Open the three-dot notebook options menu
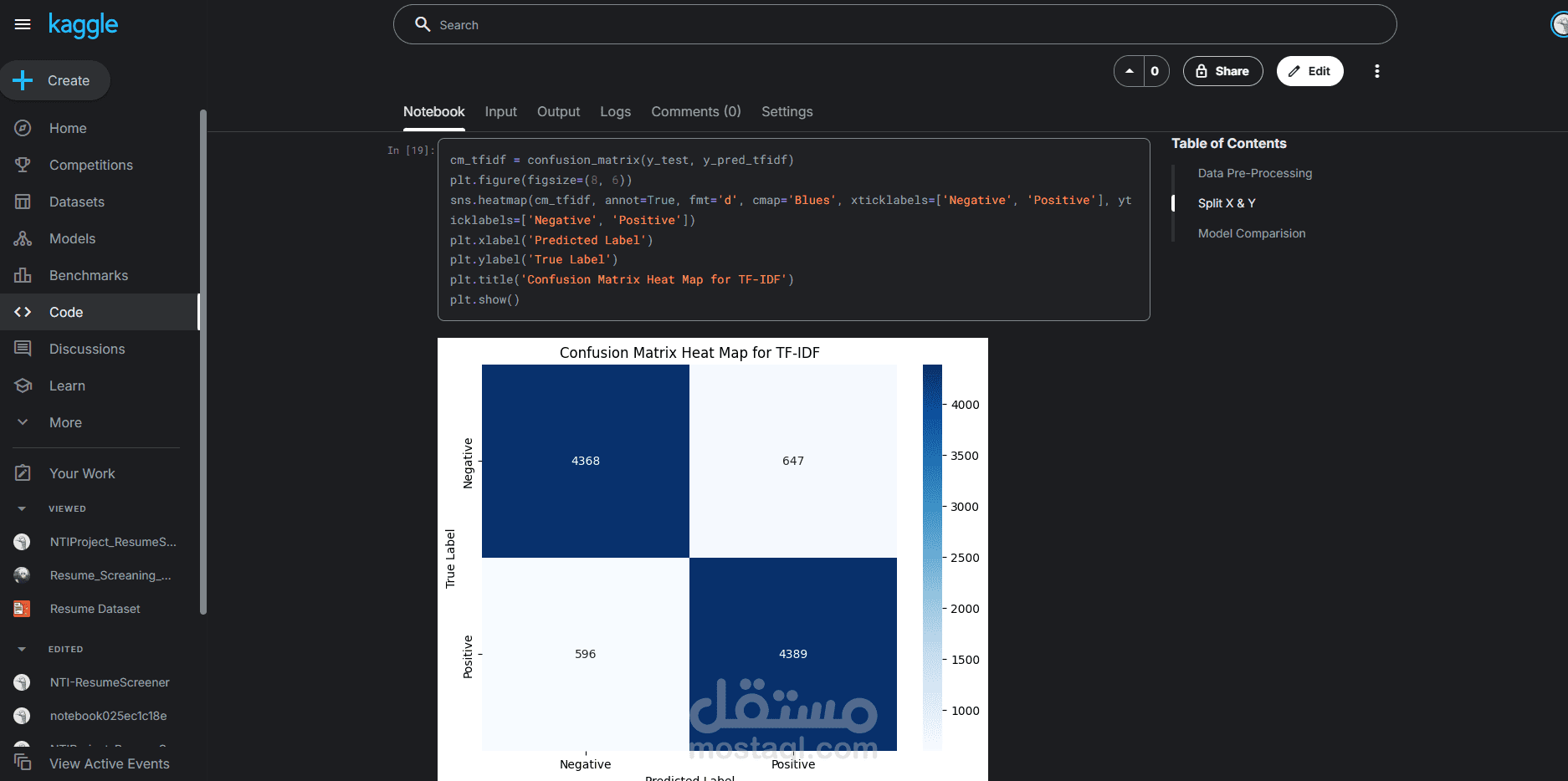The height and width of the screenshot is (781, 1568). pyautogui.click(x=1376, y=71)
